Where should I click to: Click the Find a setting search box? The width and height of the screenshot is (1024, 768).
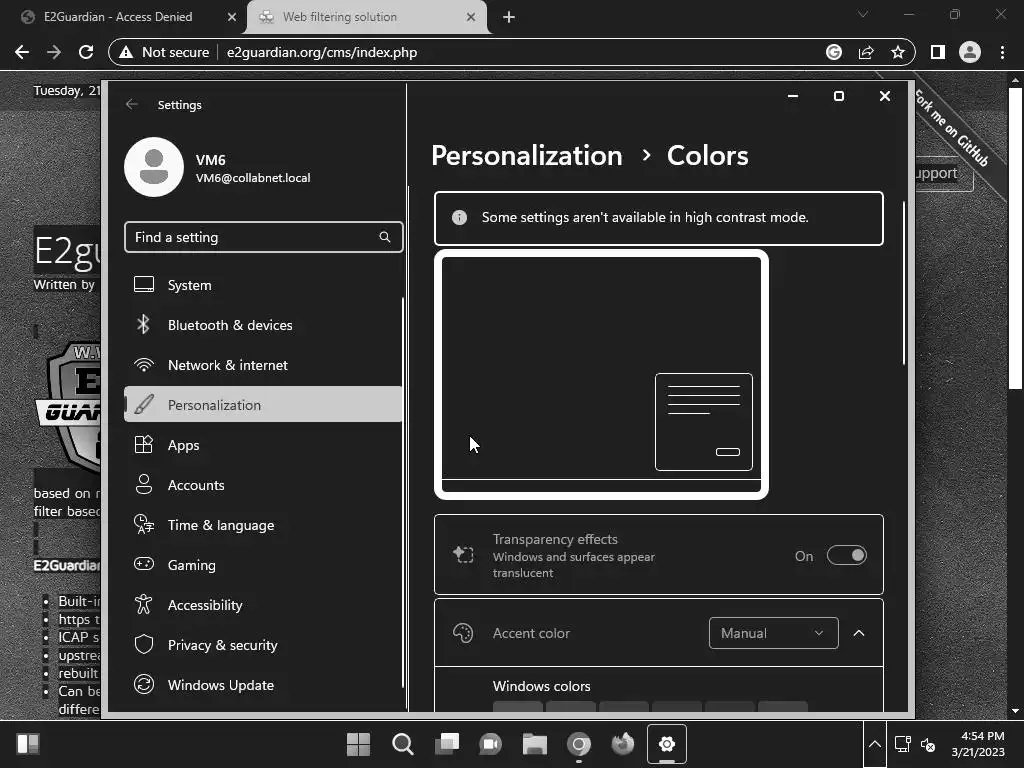coord(263,237)
